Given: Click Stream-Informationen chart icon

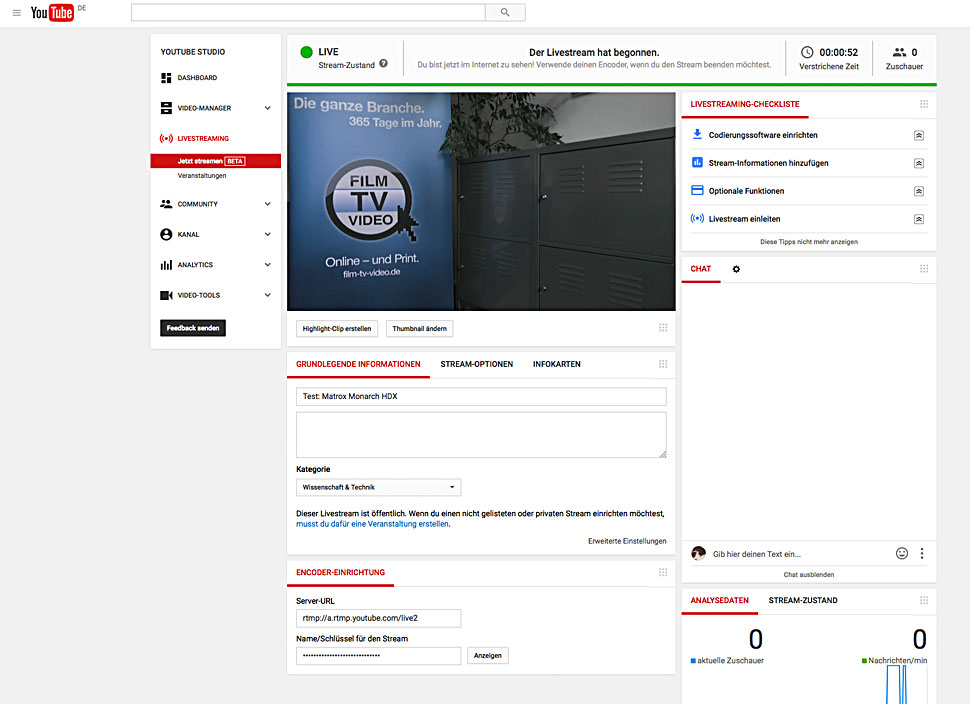Looking at the screenshot, I should [x=697, y=162].
